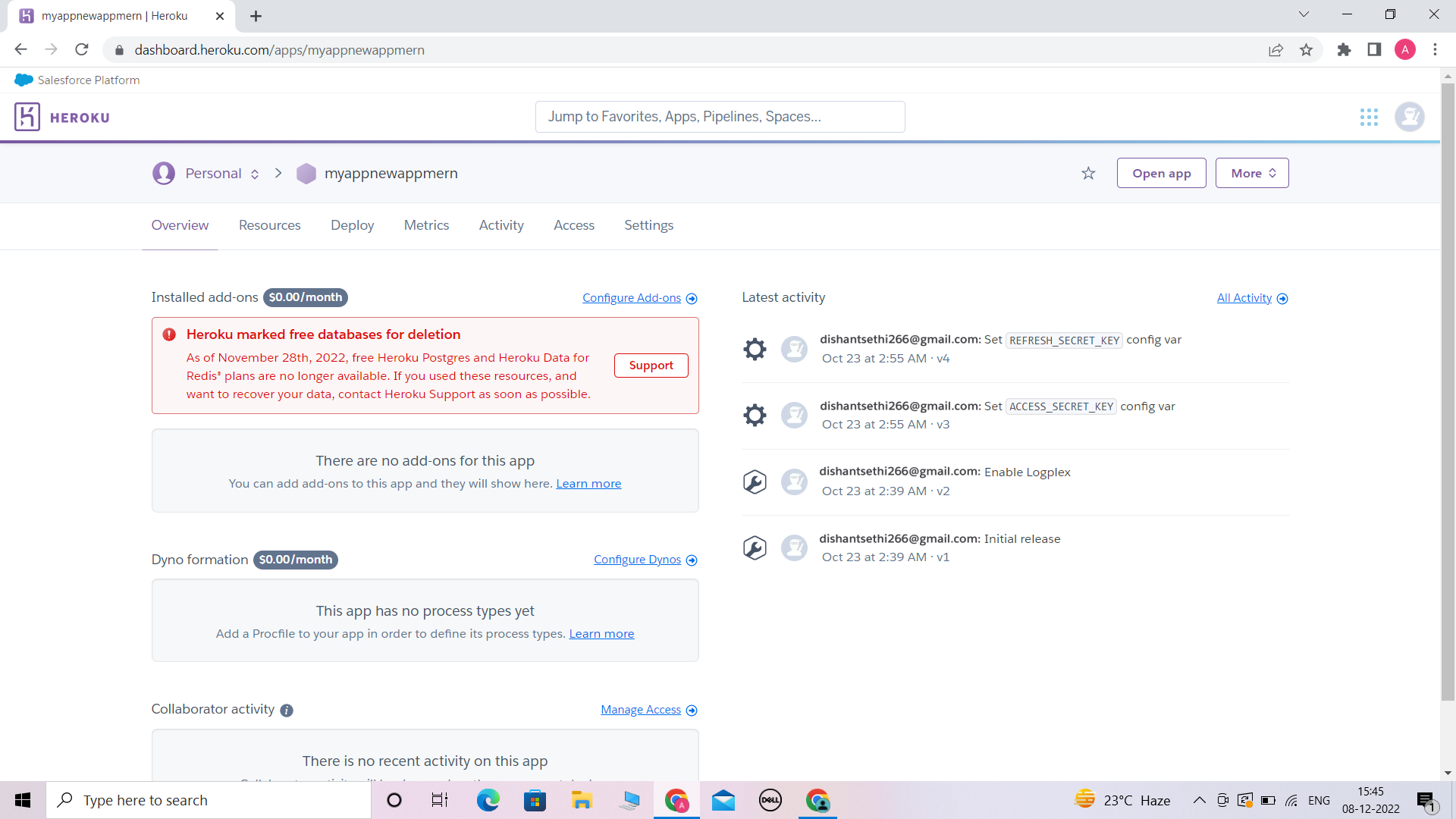Click the build icon for Enable Logplex

coord(755,482)
